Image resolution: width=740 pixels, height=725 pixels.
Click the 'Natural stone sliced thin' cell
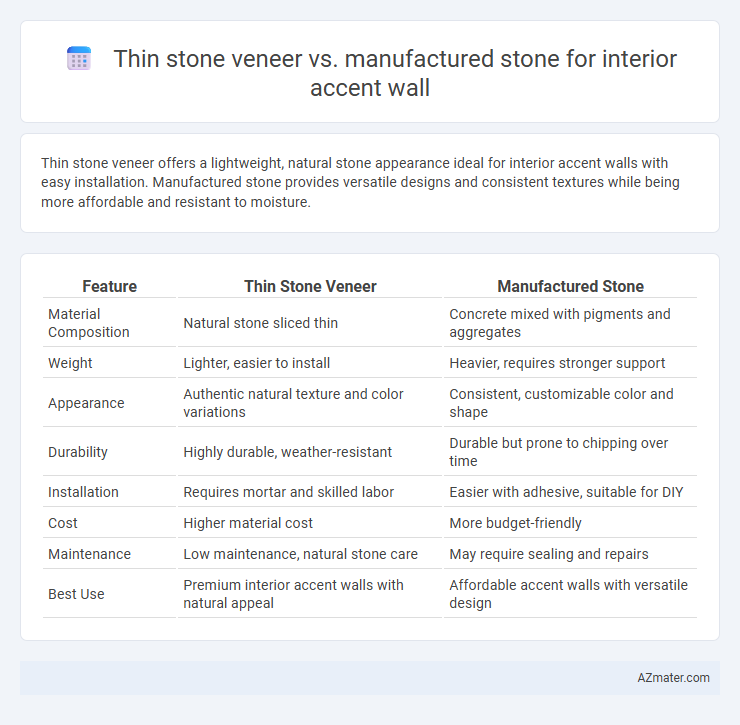(x=261, y=323)
